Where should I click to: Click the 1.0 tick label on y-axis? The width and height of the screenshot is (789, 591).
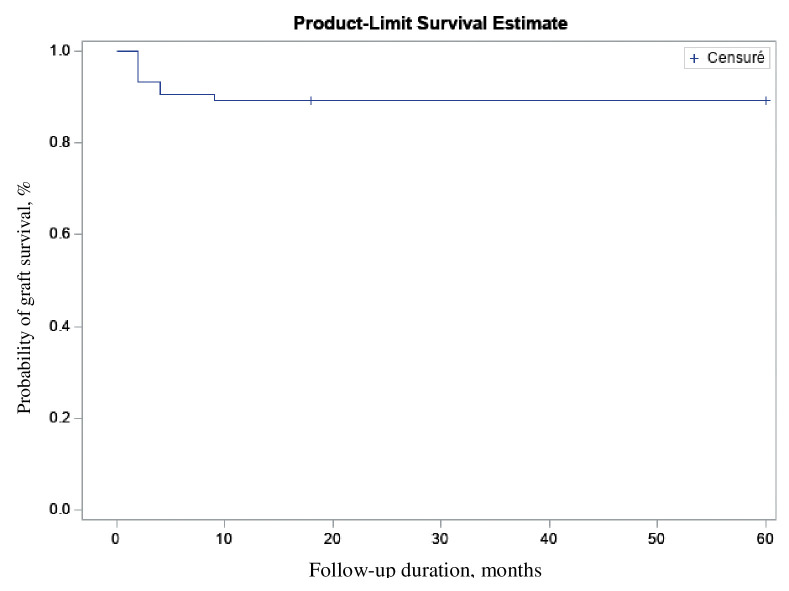coord(59,51)
